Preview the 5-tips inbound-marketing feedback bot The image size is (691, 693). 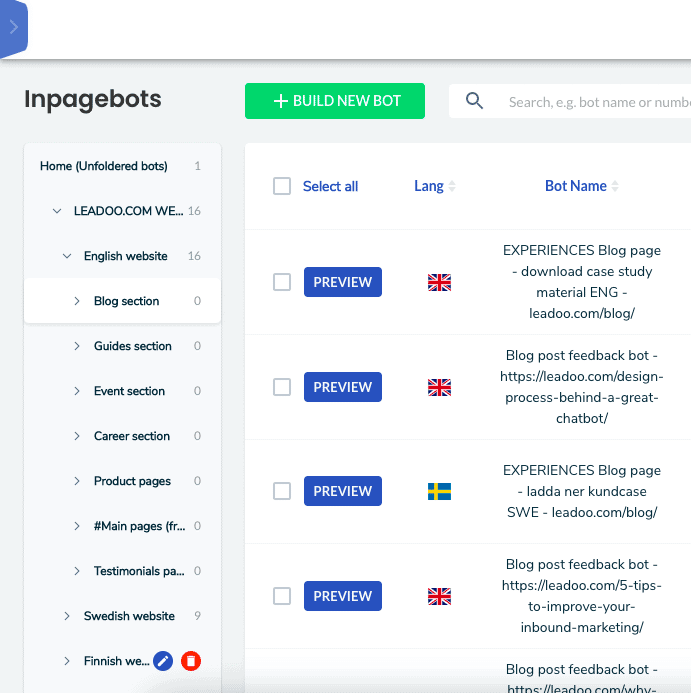pos(343,596)
